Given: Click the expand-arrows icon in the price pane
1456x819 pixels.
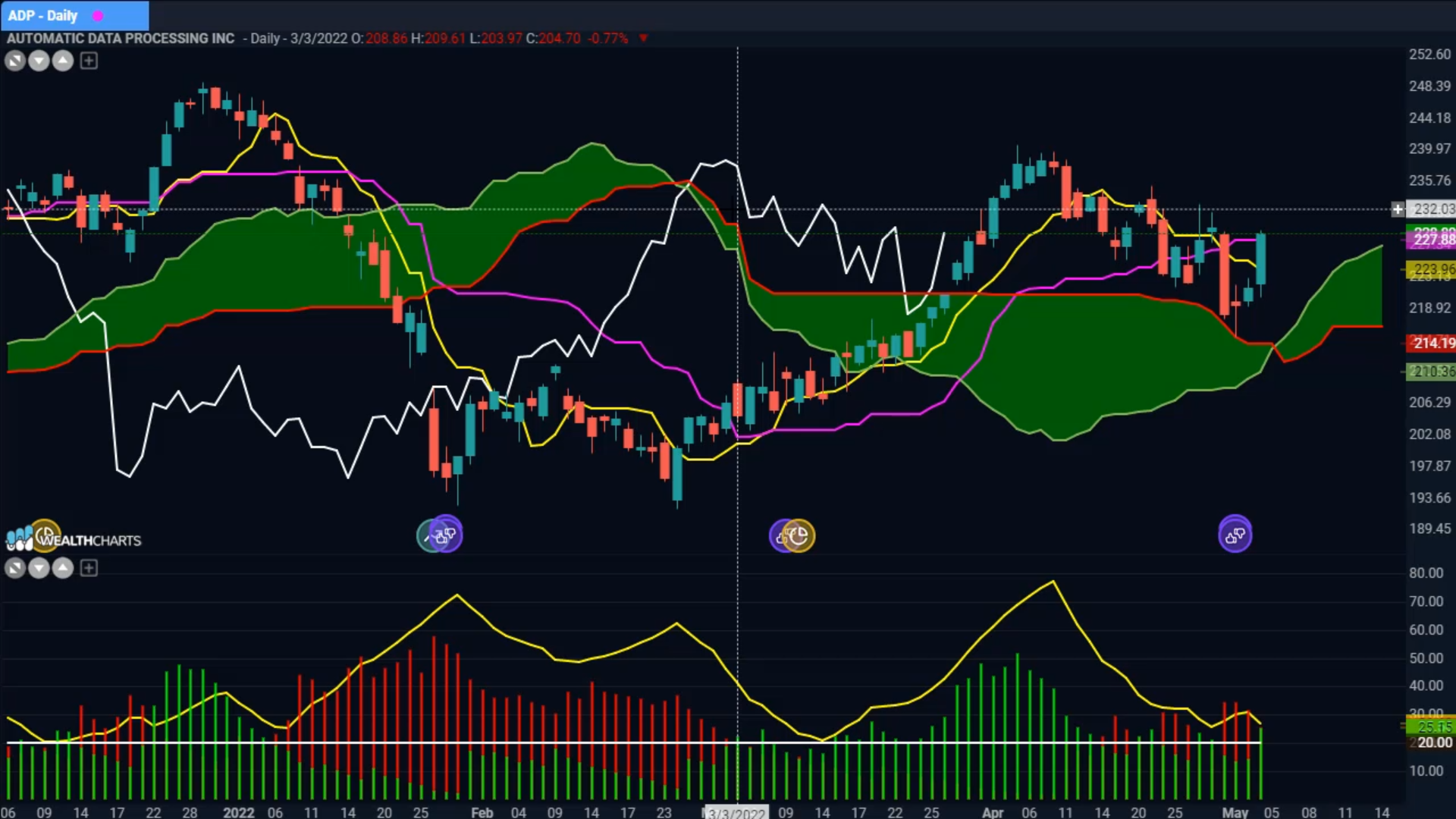Looking at the screenshot, I should [x=14, y=61].
